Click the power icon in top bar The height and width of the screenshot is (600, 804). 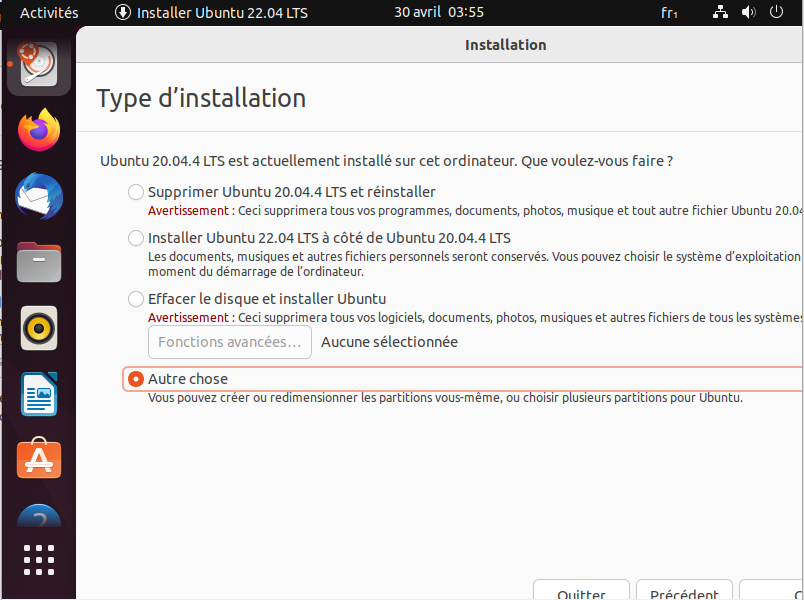click(776, 12)
